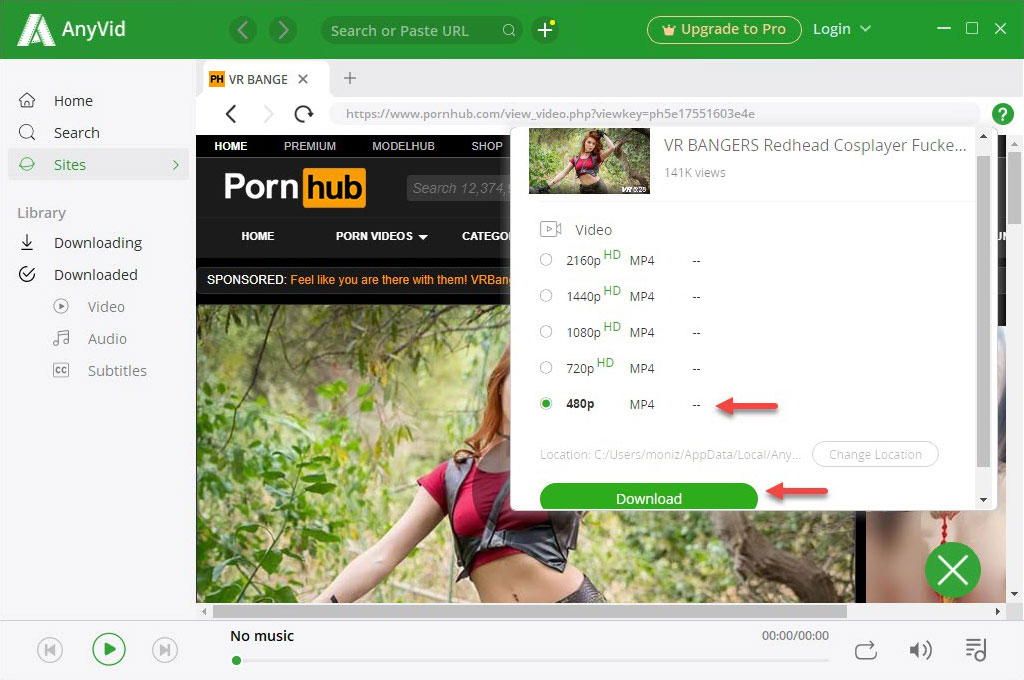The height and width of the screenshot is (680, 1024).
Task: Go back with the header back arrow
Action: point(243,29)
